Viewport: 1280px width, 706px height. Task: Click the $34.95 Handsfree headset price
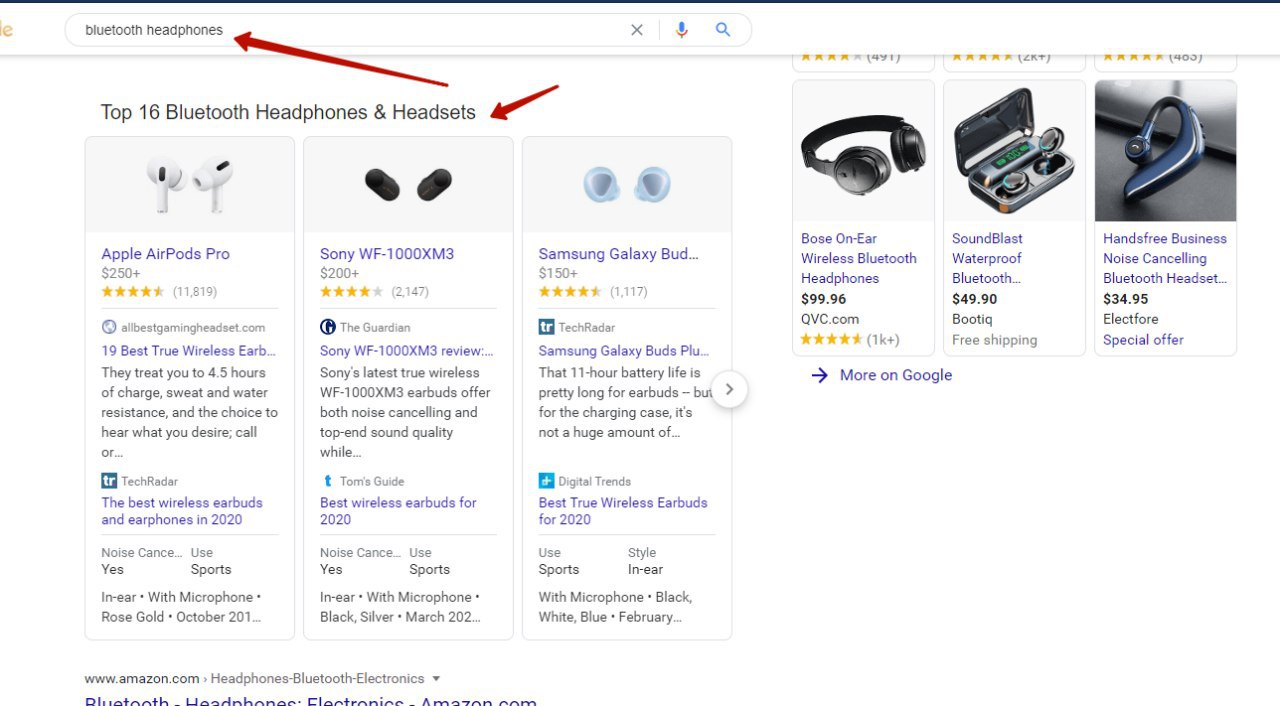coord(1126,299)
